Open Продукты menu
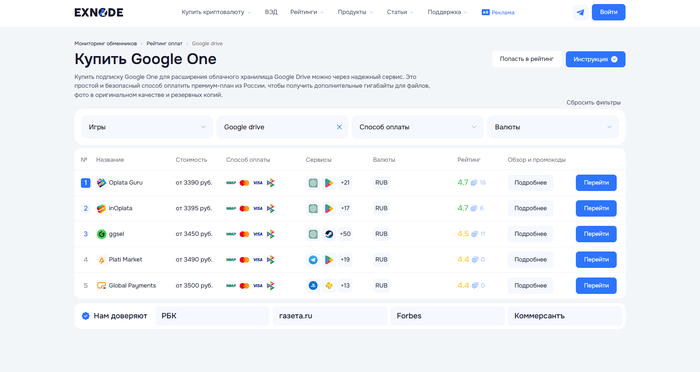Screen dimensions: 700x372 tap(355, 13)
